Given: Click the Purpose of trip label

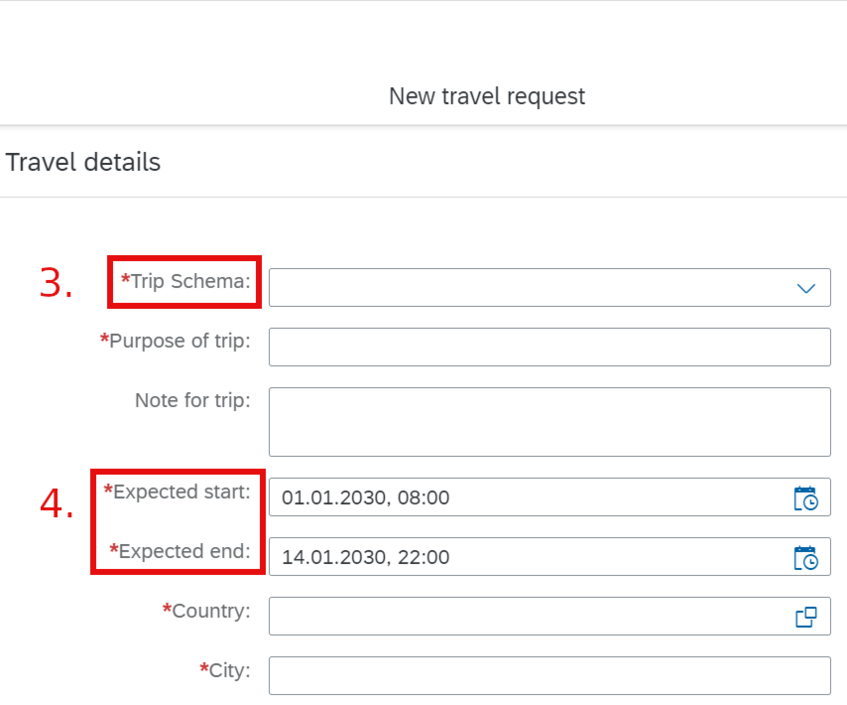Looking at the screenshot, I should coord(175,341).
